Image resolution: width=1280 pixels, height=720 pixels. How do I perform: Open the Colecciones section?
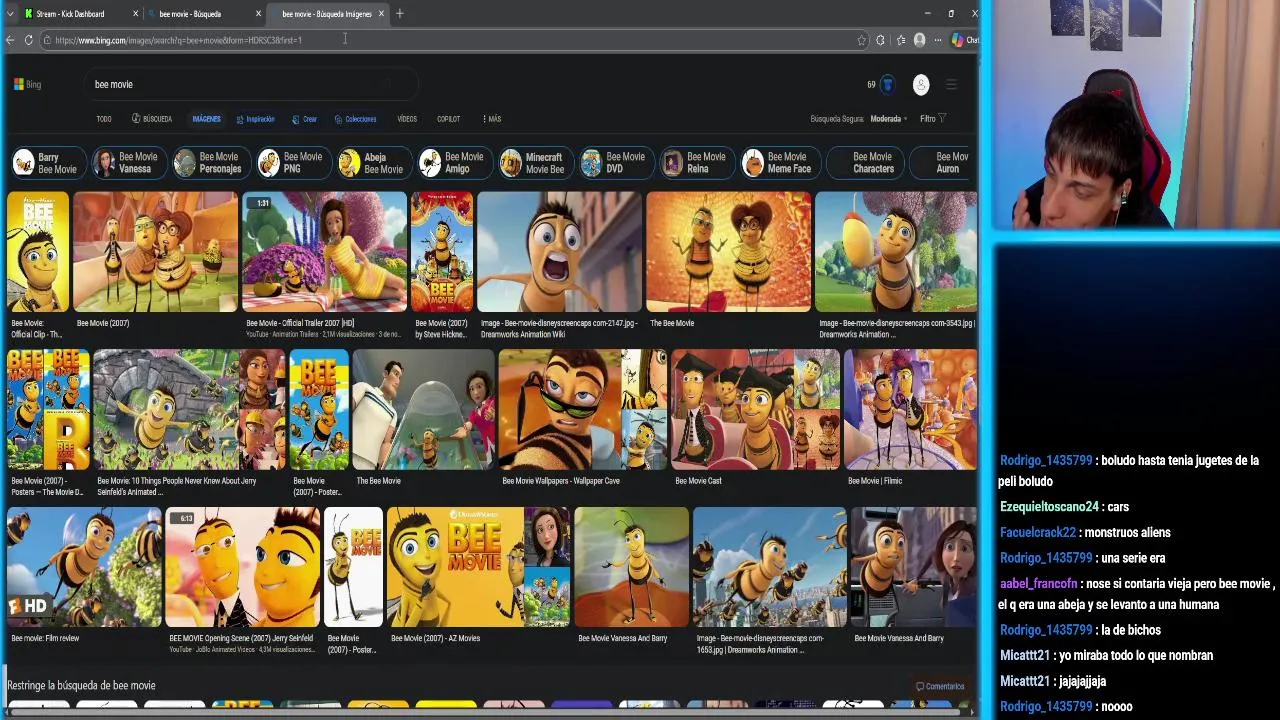point(355,119)
